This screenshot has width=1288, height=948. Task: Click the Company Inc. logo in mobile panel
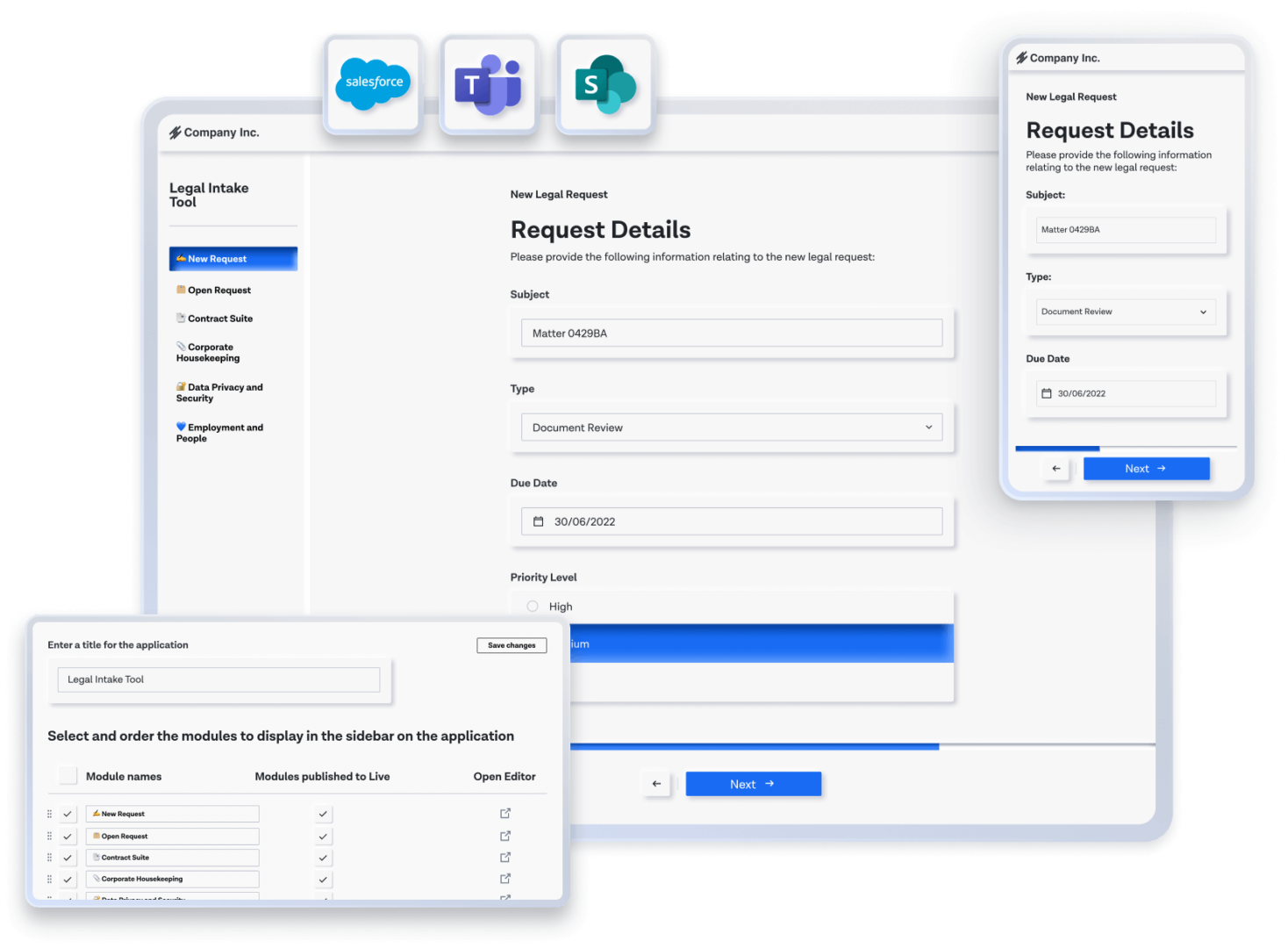tap(1058, 58)
